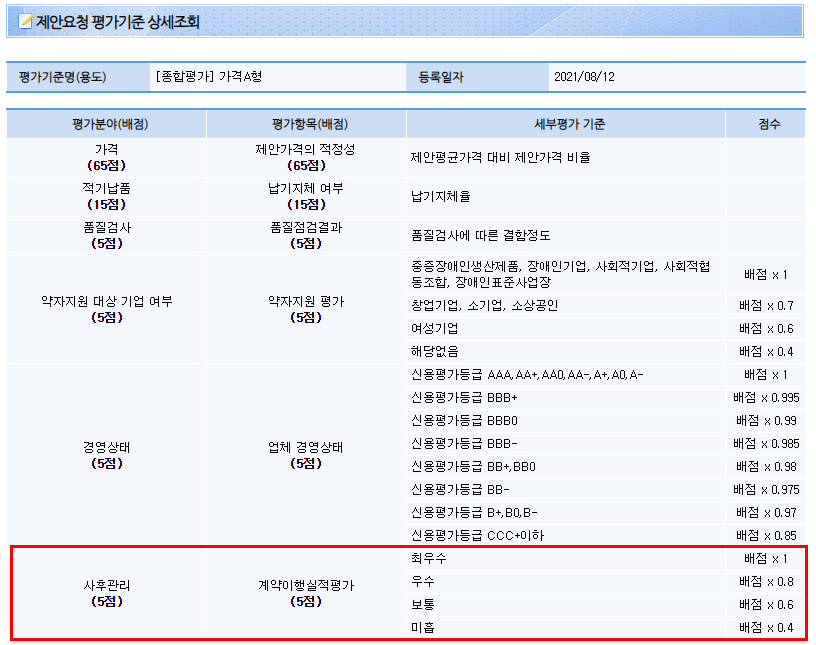Viewport: 816px width, 645px height.
Task: Select score '배점 x 0.6' for 보통
Action: [766, 604]
